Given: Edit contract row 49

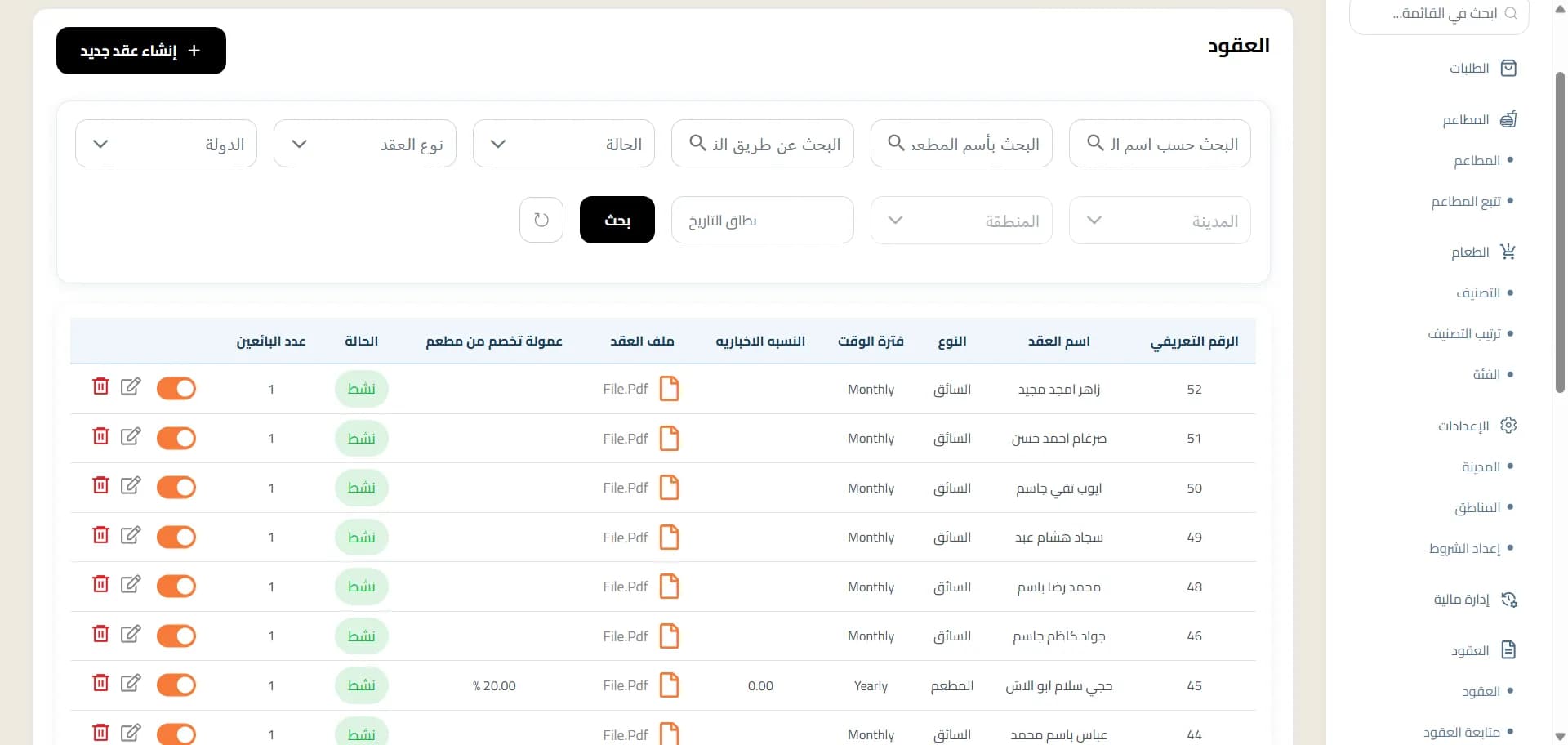Looking at the screenshot, I should click(x=131, y=534).
